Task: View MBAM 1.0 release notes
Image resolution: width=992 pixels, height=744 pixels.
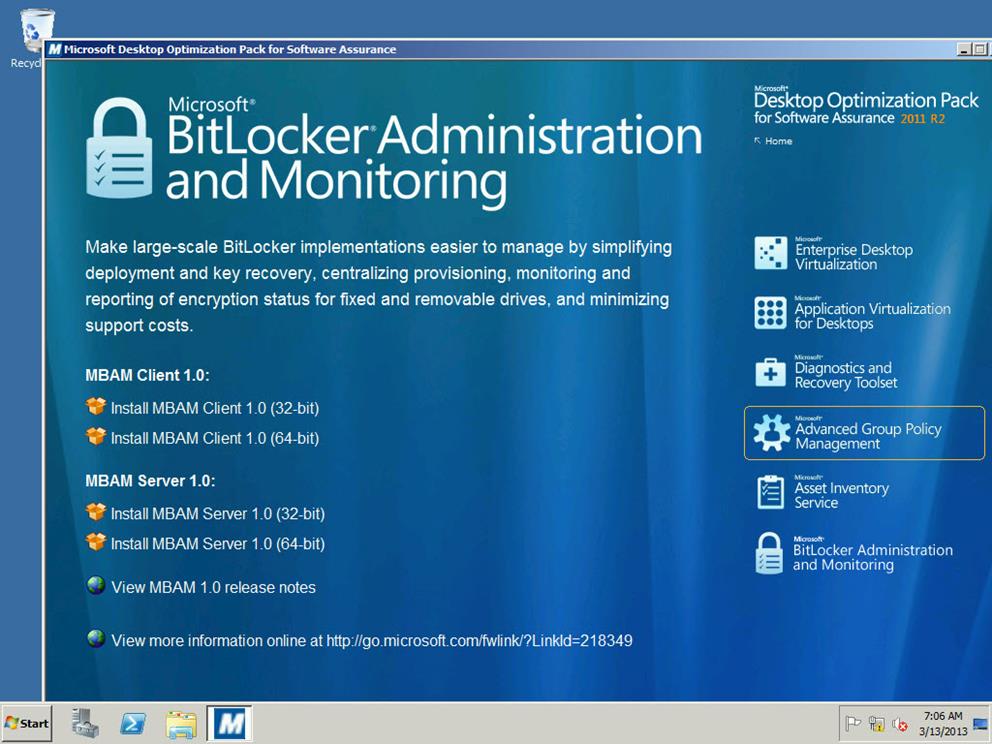Action: 213,587
